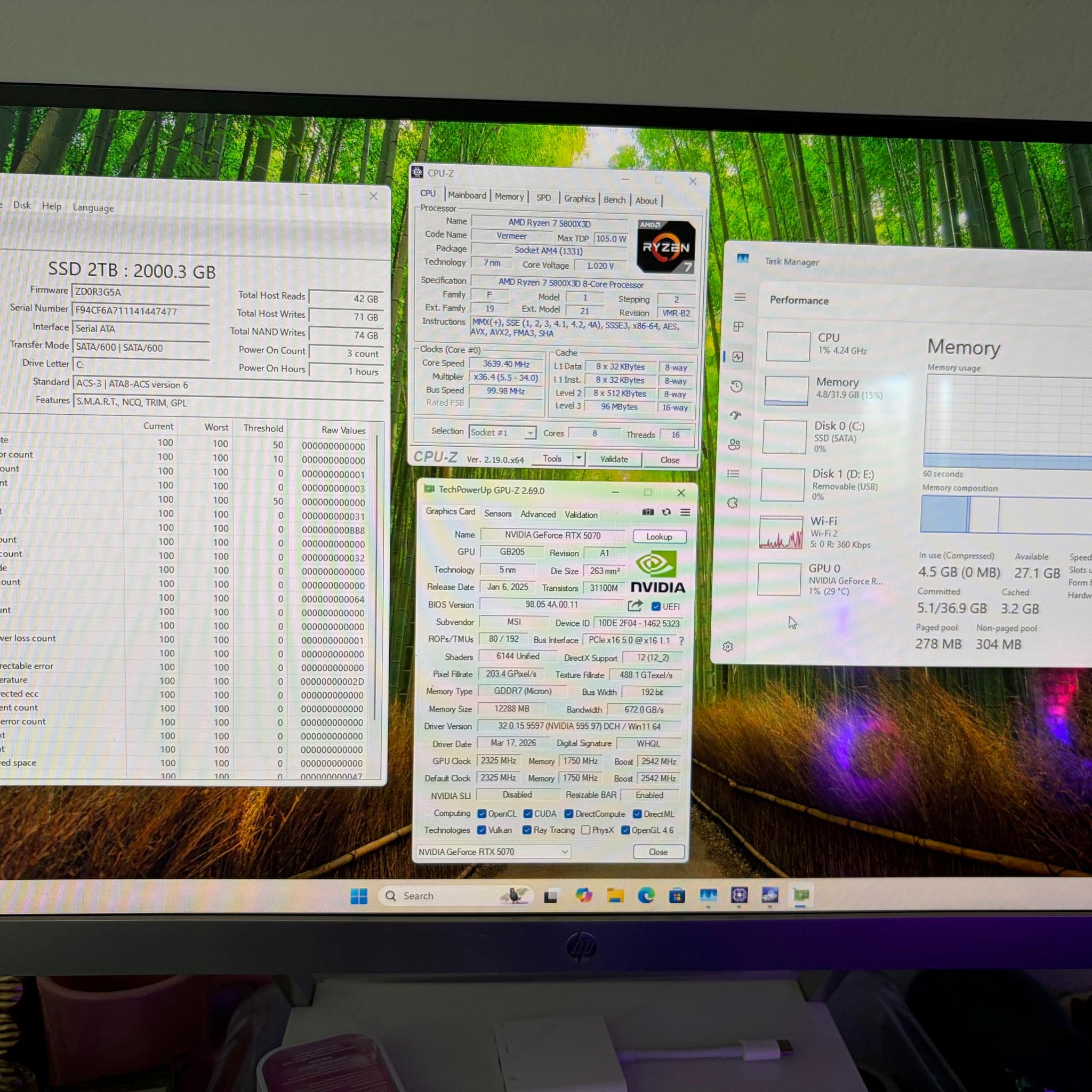Viewport: 1092px width, 1092px height.
Task: Click the GPU-Z BIOS export share icon
Action: pos(635,605)
